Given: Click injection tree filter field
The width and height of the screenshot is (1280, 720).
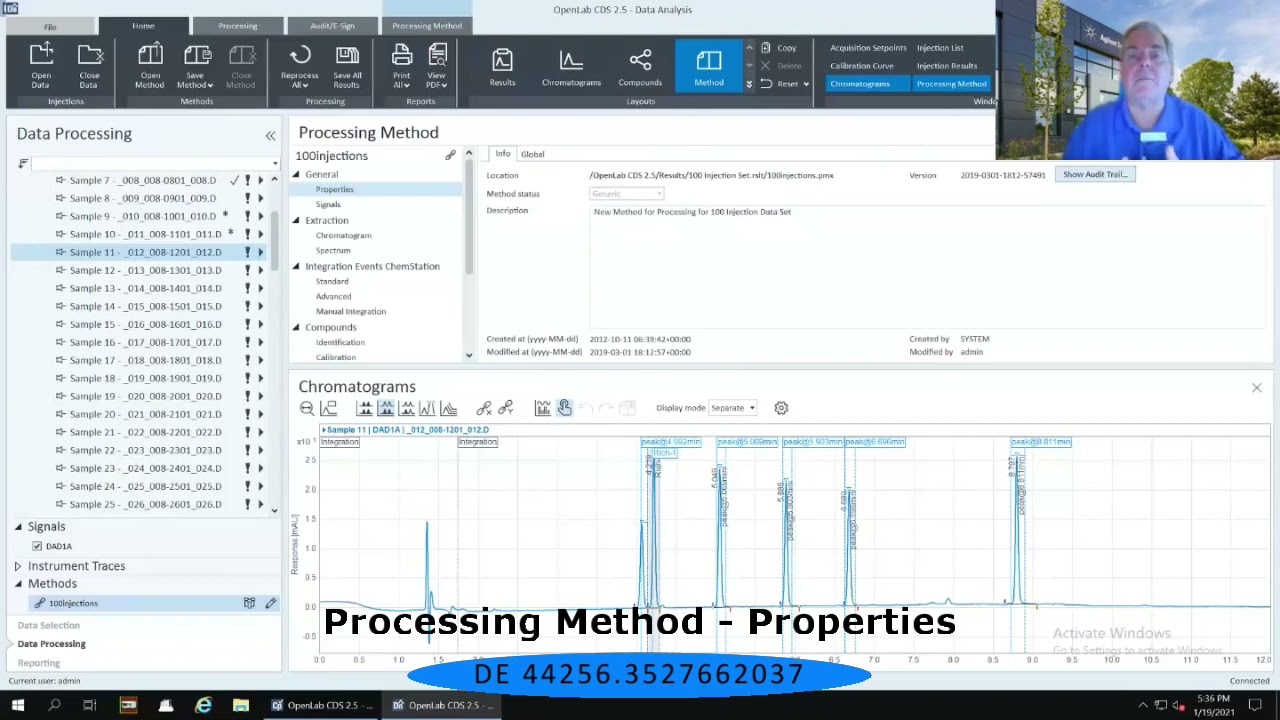Looking at the screenshot, I should tap(153, 163).
